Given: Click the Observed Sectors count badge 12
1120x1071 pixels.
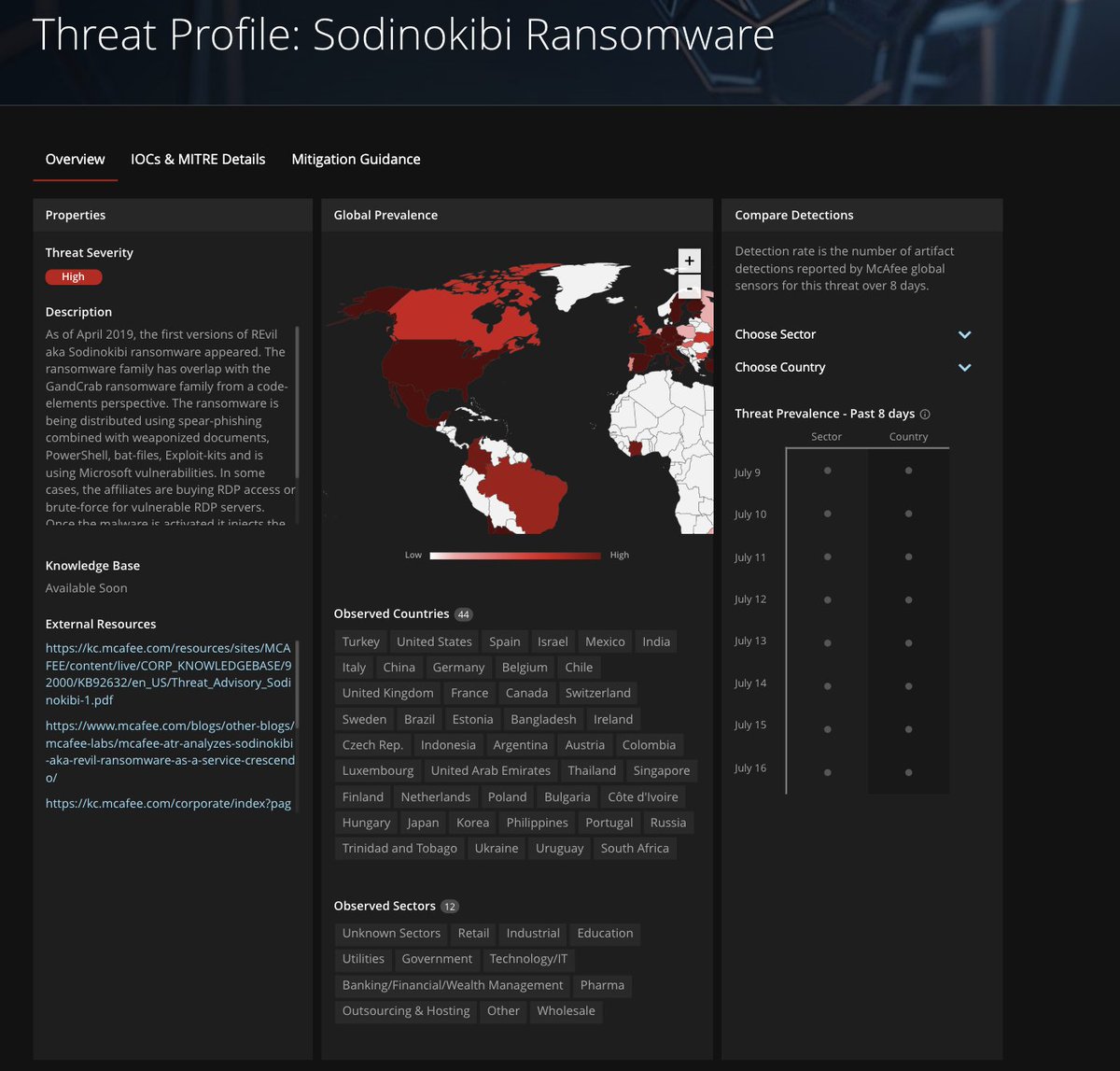Looking at the screenshot, I should 450,907.
